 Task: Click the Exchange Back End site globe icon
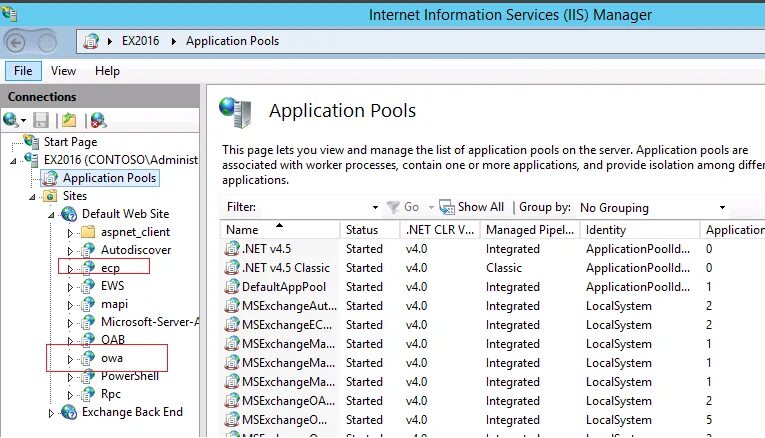point(69,412)
